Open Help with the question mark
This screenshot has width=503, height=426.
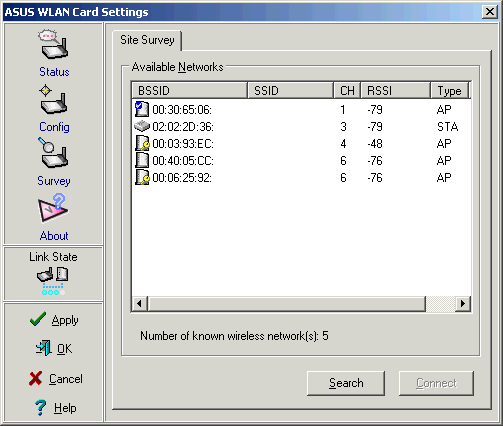[55, 407]
